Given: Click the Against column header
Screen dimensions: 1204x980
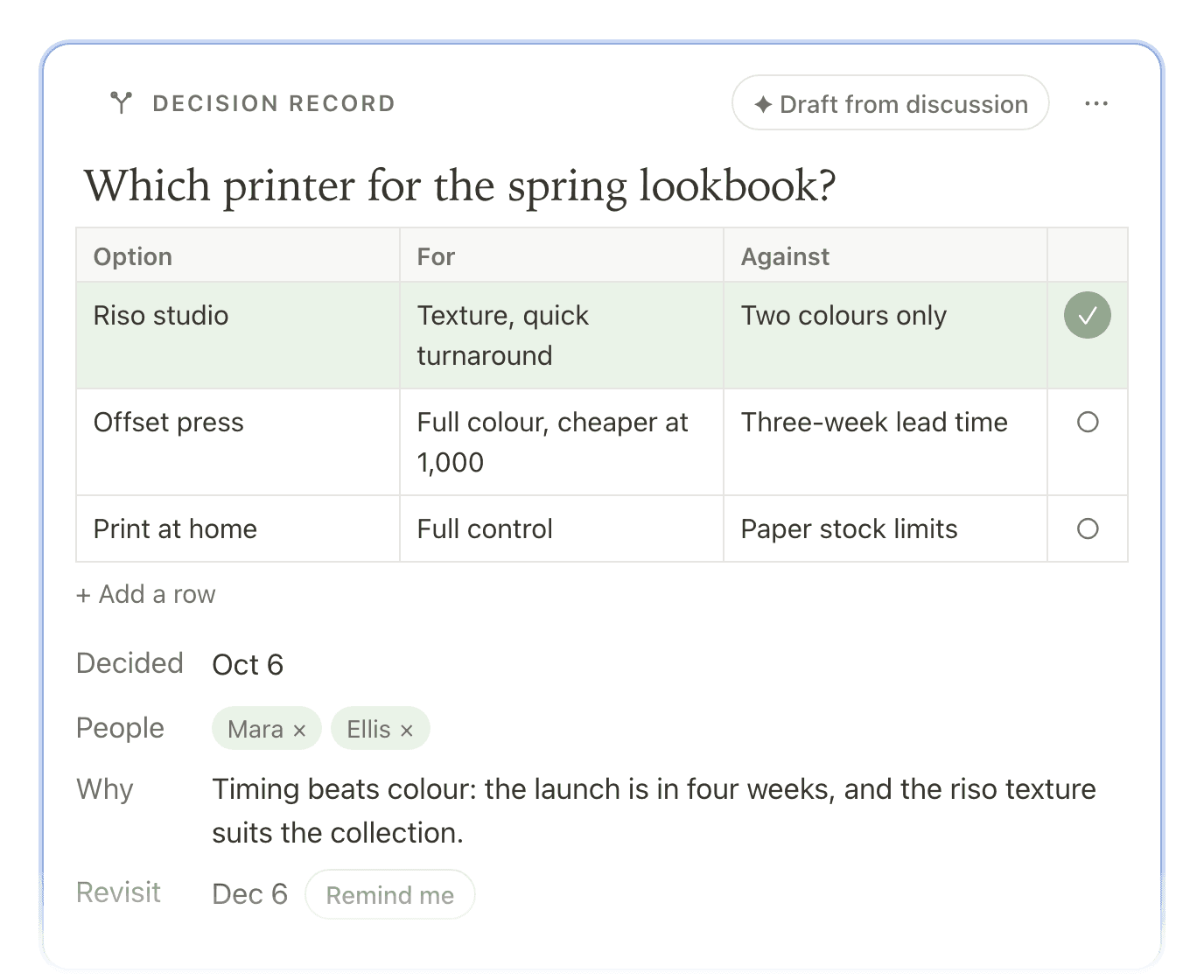Looking at the screenshot, I should (885, 256).
